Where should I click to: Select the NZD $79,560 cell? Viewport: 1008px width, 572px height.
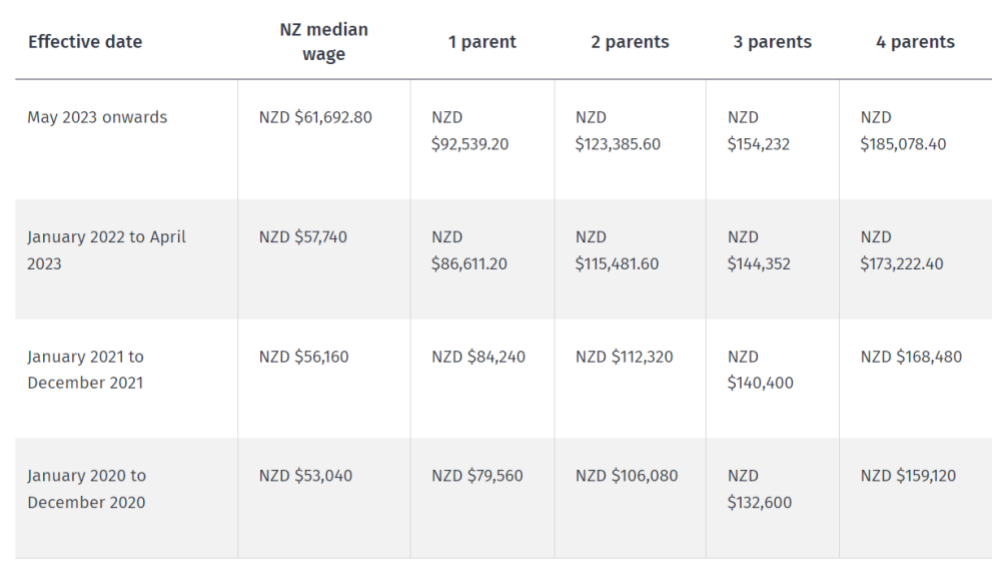pyautogui.click(x=477, y=476)
